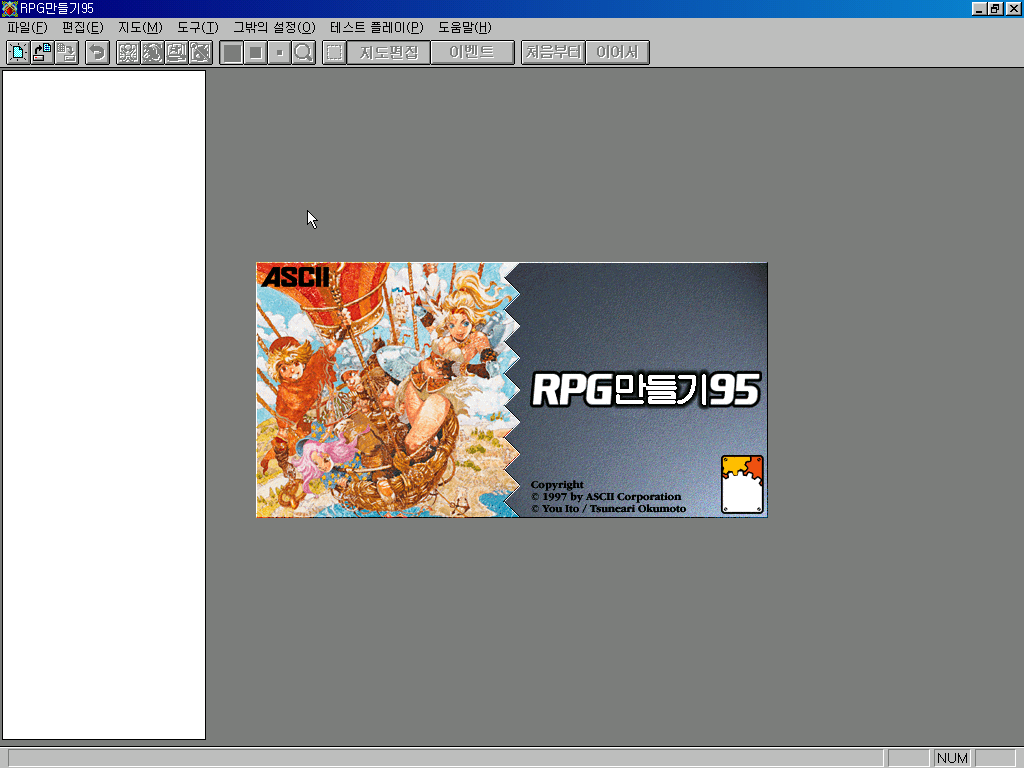Screen dimensions: 1024x768
Task: Click the Open project toolbar icon
Action: 42,52
